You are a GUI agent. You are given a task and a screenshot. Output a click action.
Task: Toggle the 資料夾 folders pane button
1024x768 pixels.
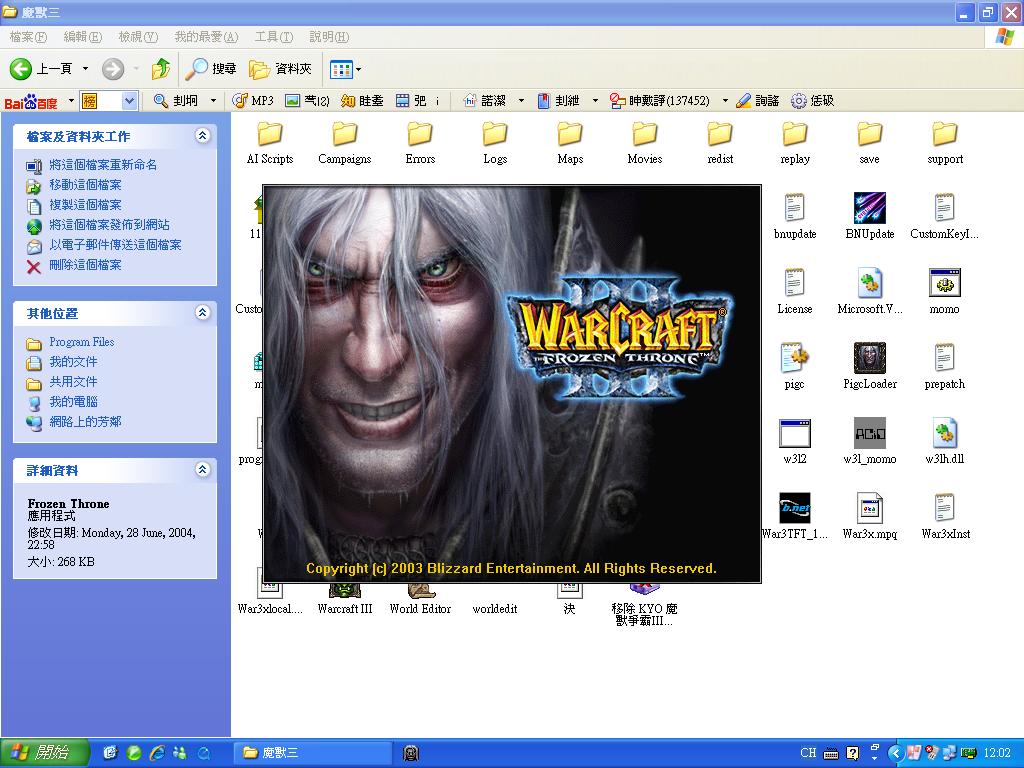[281, 69]
